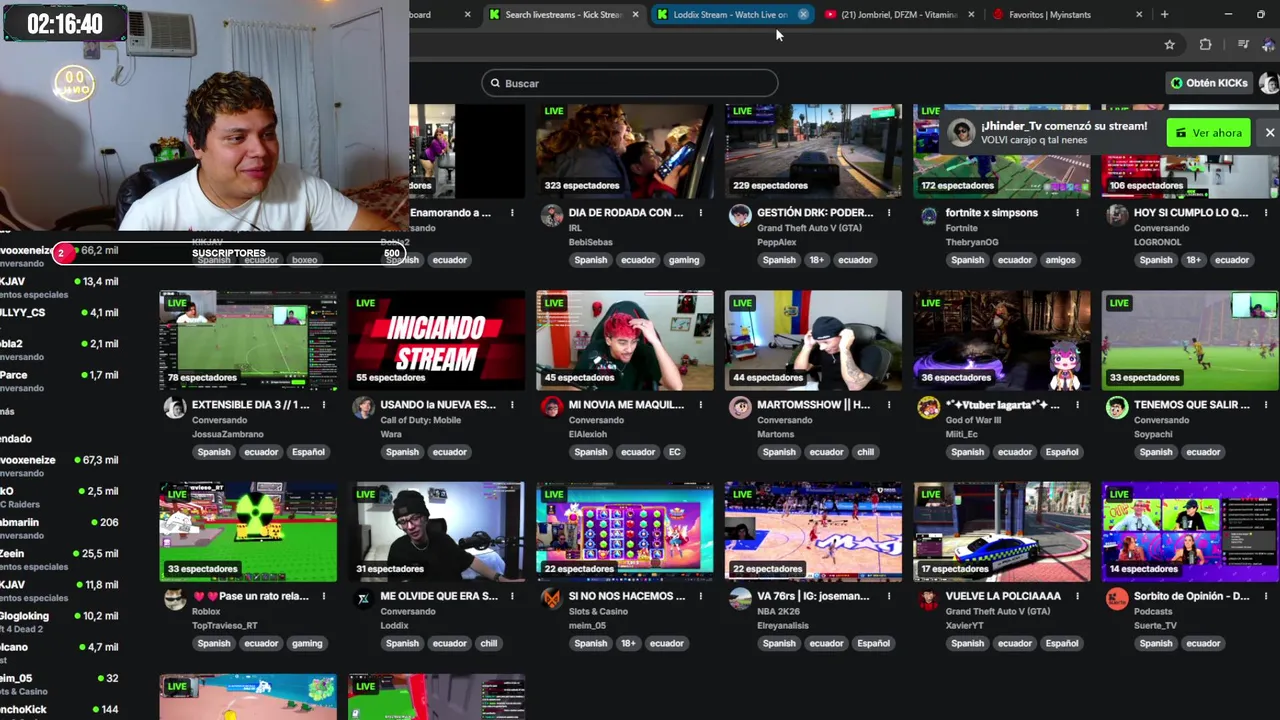Click ME OLVIDE QUE ERA S stream title
1280x720 pixels.
tap(439, 596)
